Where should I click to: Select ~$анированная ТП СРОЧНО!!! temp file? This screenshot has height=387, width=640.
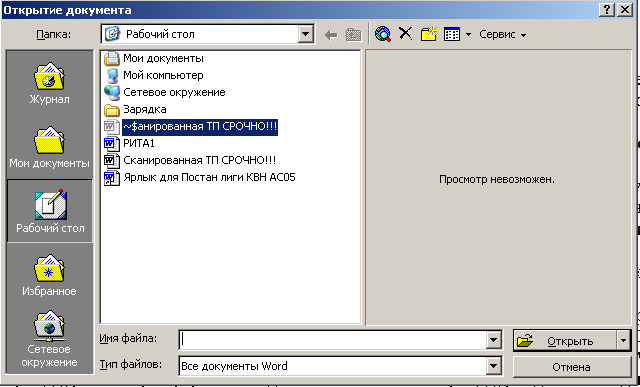[191, 127]
